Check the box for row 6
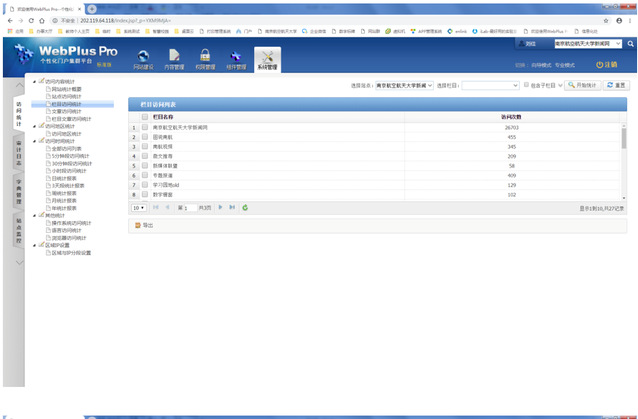638x419 pixels. coord(144,175)
